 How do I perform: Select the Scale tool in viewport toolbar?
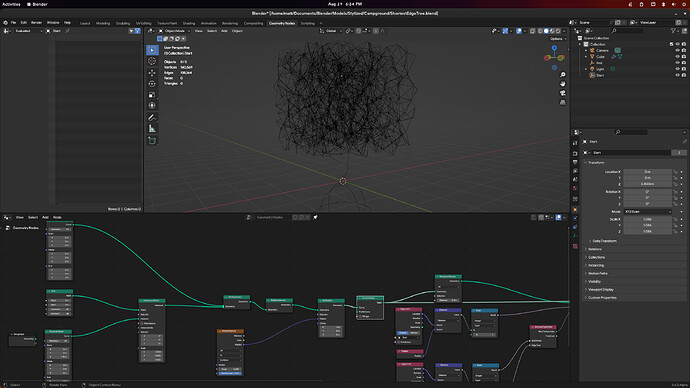[x=152, y=95]
